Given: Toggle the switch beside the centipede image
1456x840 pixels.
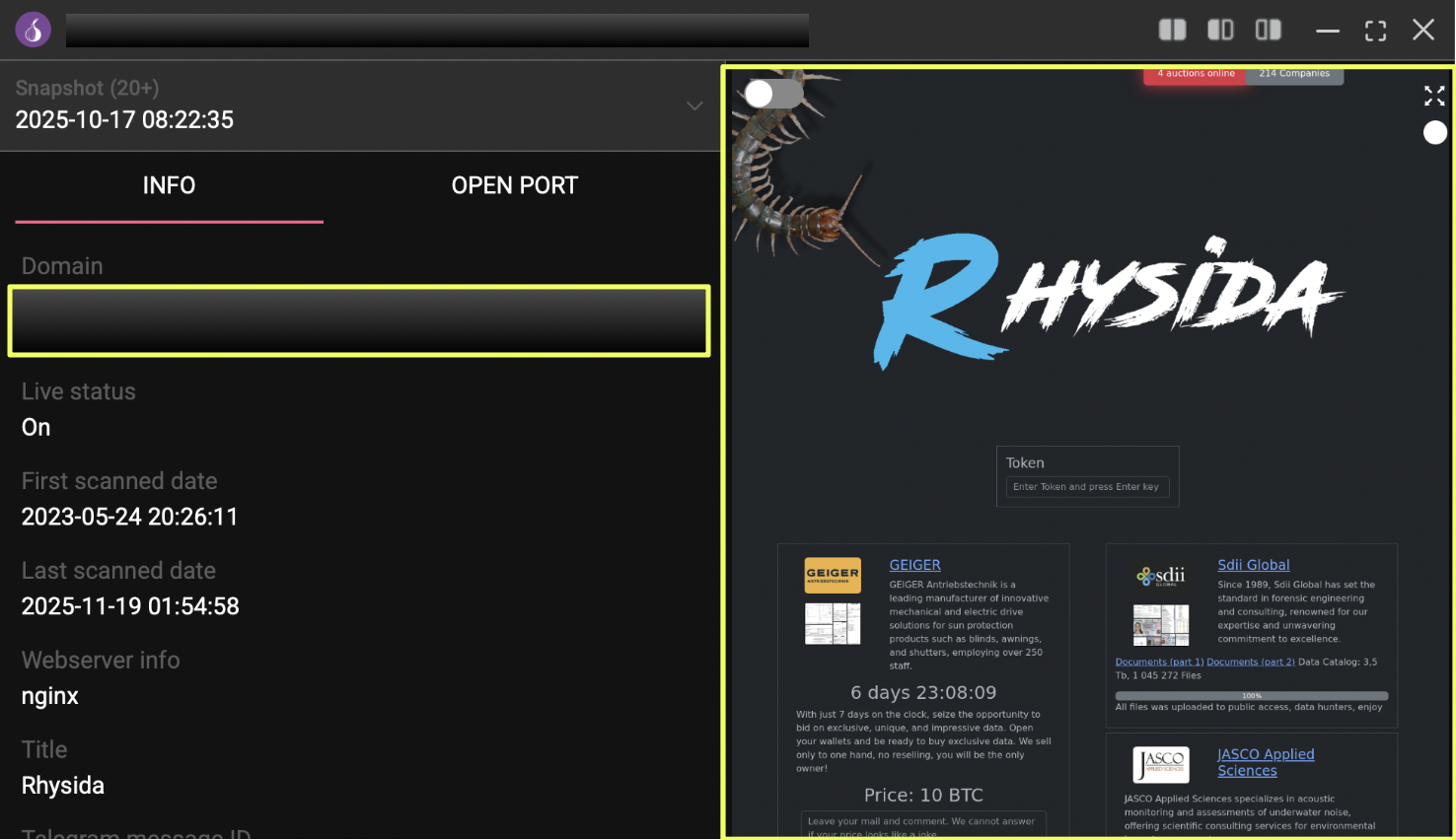Looking at the screenshot, I should point(772,94).
